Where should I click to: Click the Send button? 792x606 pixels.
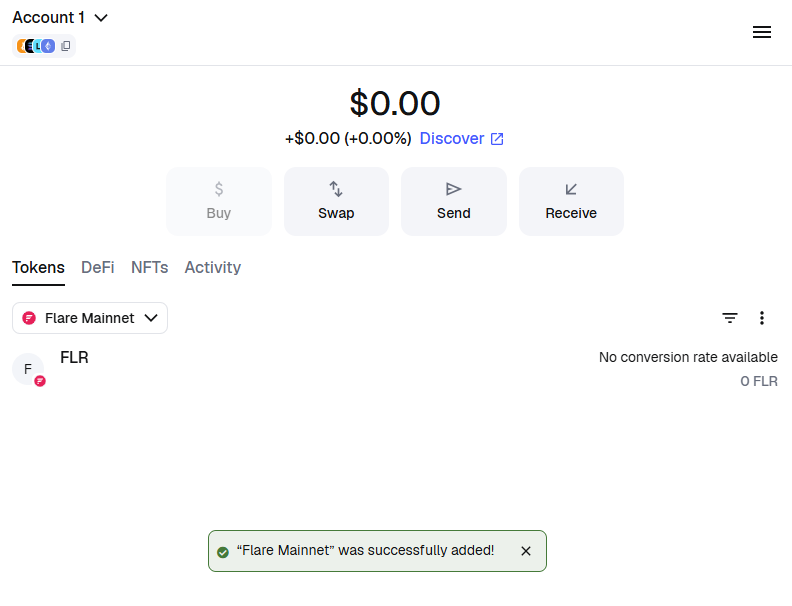point(454,201)
